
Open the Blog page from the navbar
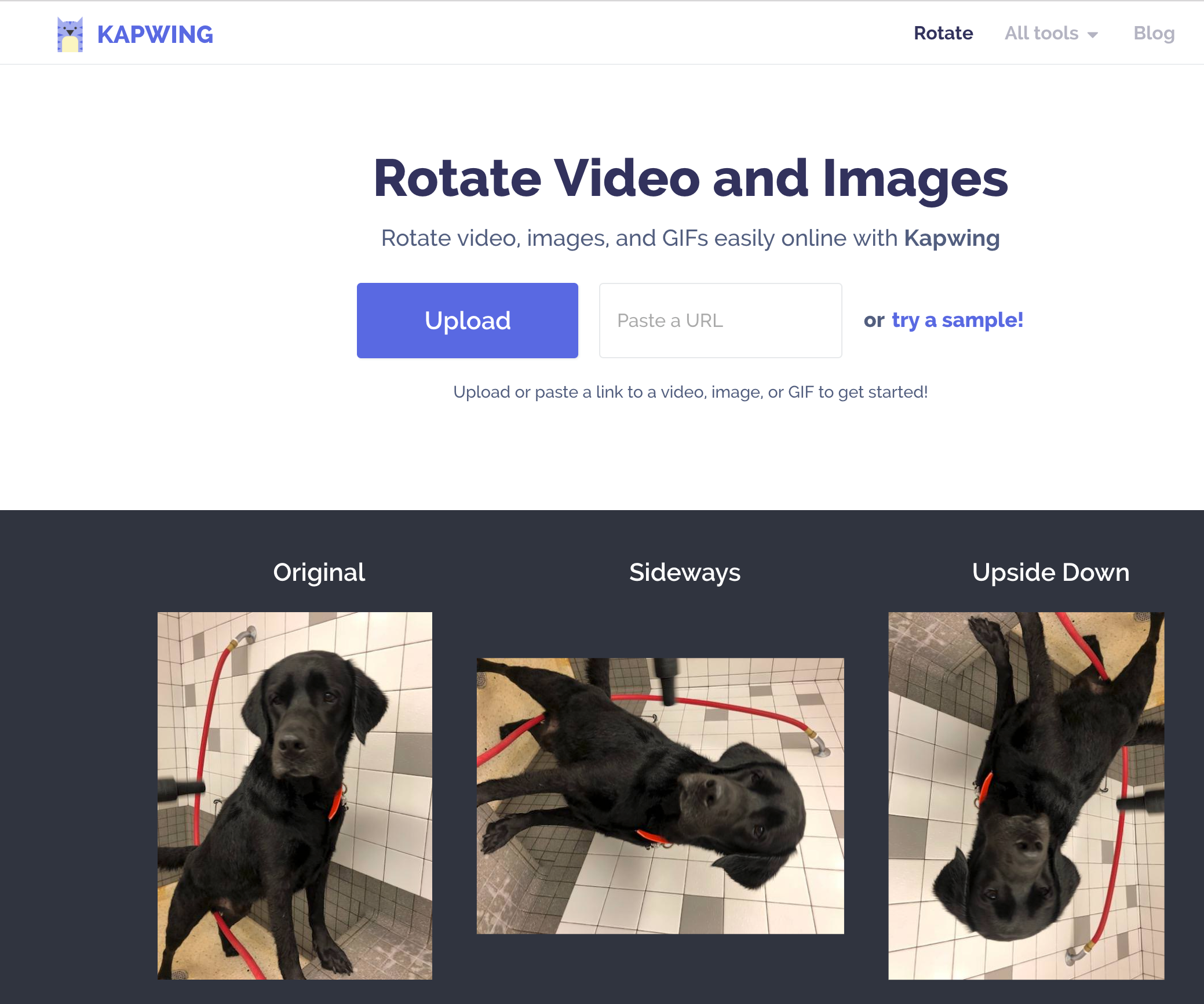pyautogui.click(x=1154, y=33)
